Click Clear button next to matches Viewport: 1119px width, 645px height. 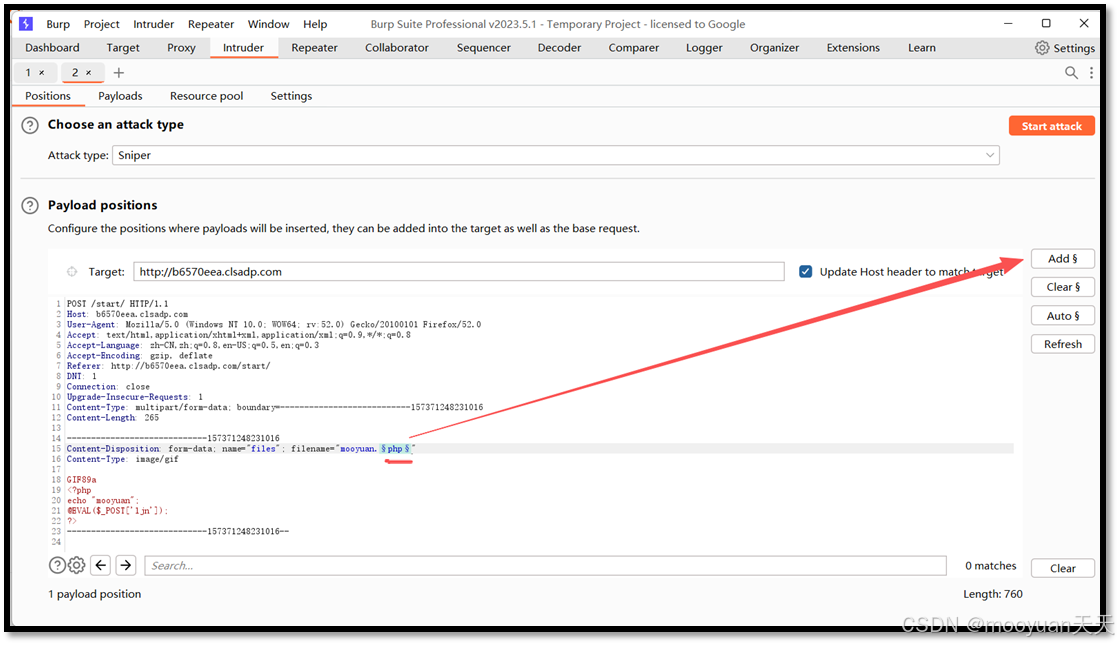click(1063, 569)
